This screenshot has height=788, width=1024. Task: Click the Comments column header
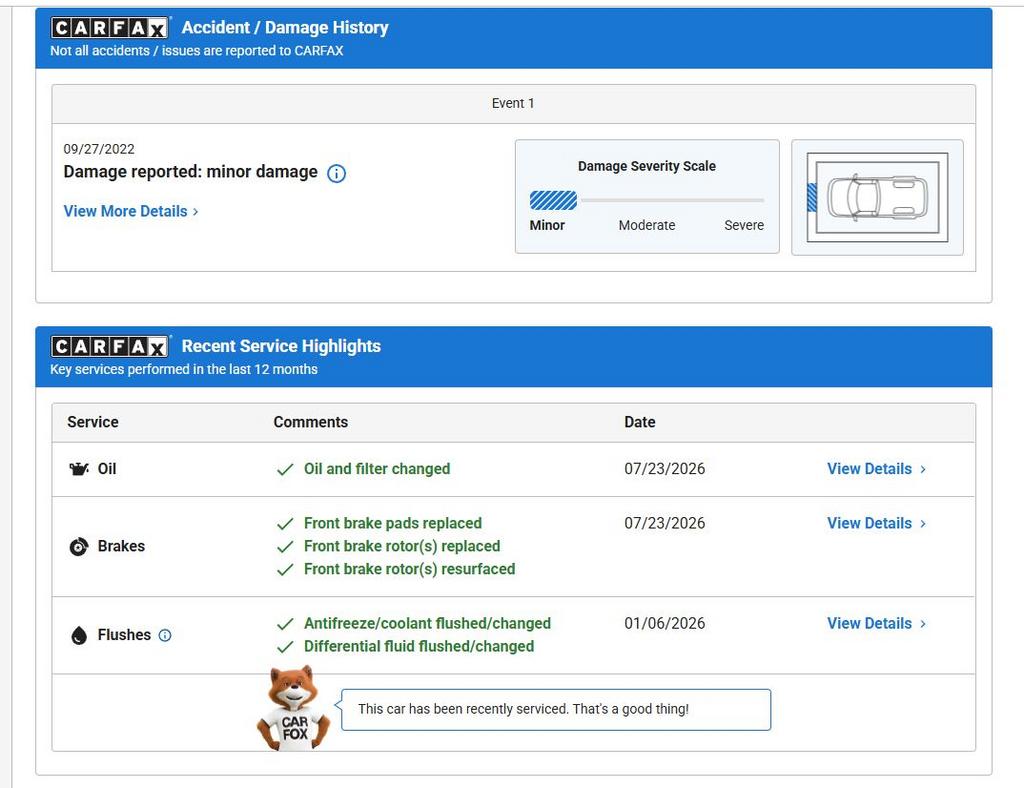[310, 422]
